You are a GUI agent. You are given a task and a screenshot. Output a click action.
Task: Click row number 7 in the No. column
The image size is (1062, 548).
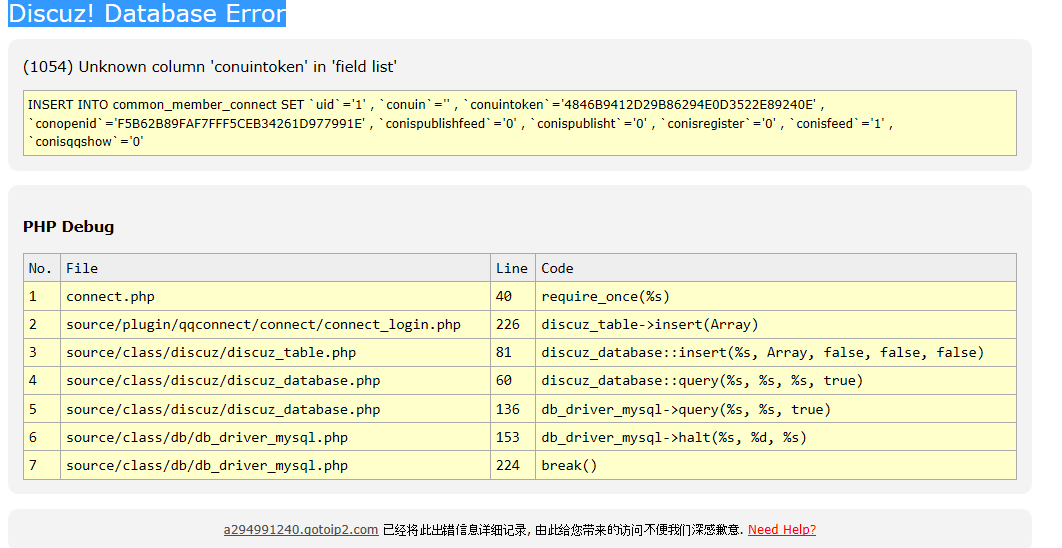click(x=33, y=465)
